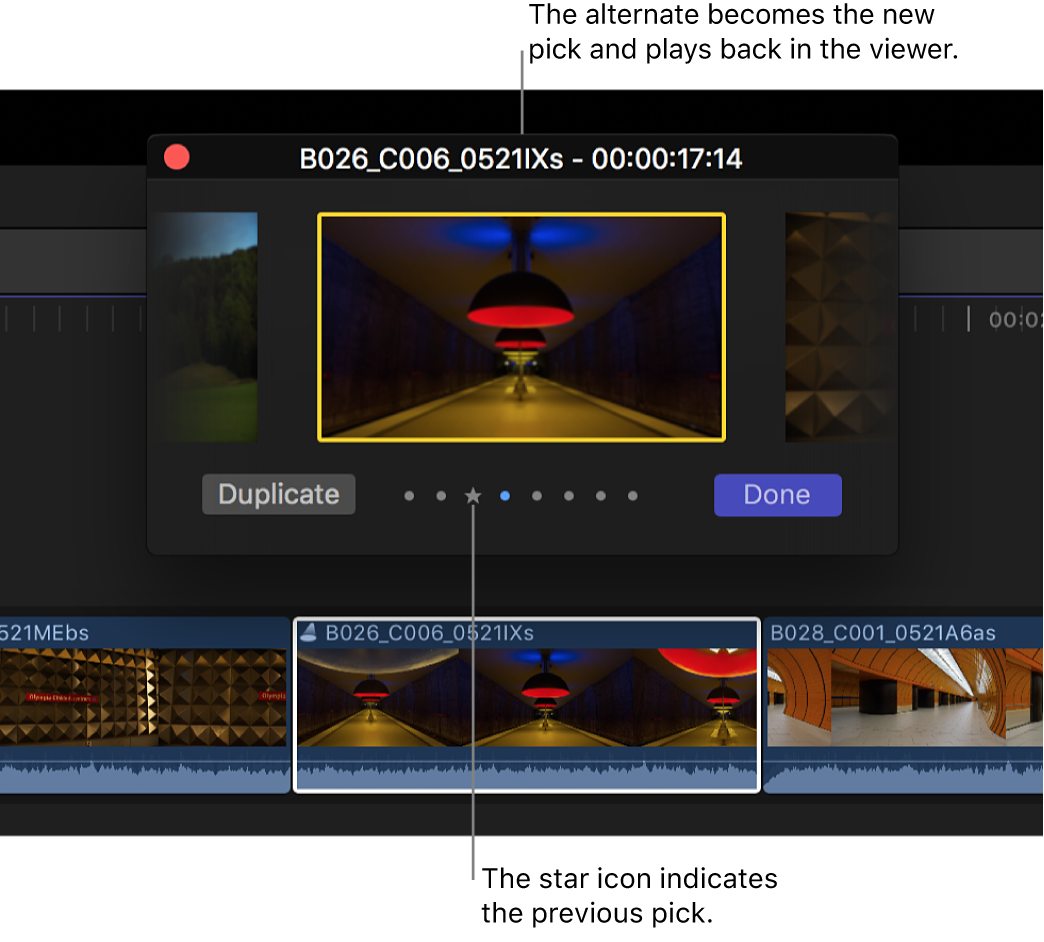Select the first audition alternate dot
The height and width of the screenshot is (942, 1044).
(409, 494)
